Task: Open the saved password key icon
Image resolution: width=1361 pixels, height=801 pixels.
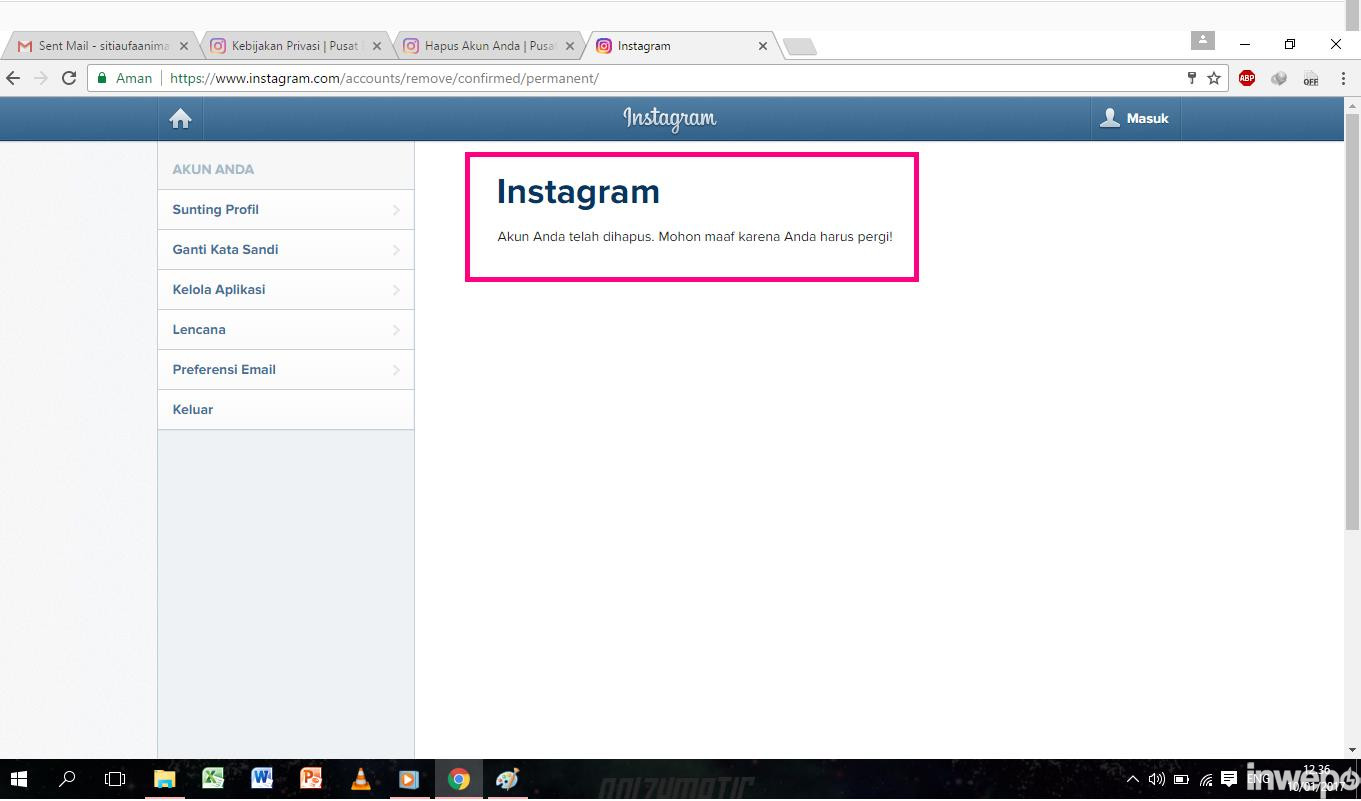Action: coord(1191,78)
